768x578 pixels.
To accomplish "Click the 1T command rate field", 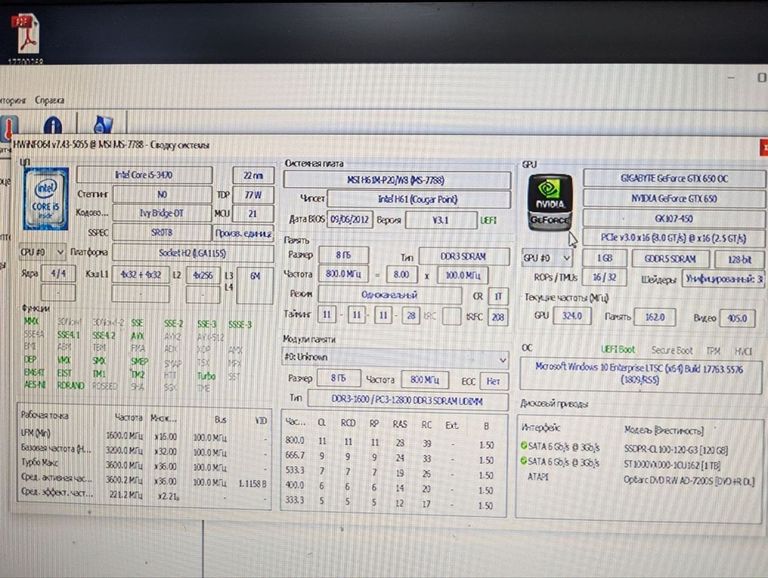I will coord(498,296).
